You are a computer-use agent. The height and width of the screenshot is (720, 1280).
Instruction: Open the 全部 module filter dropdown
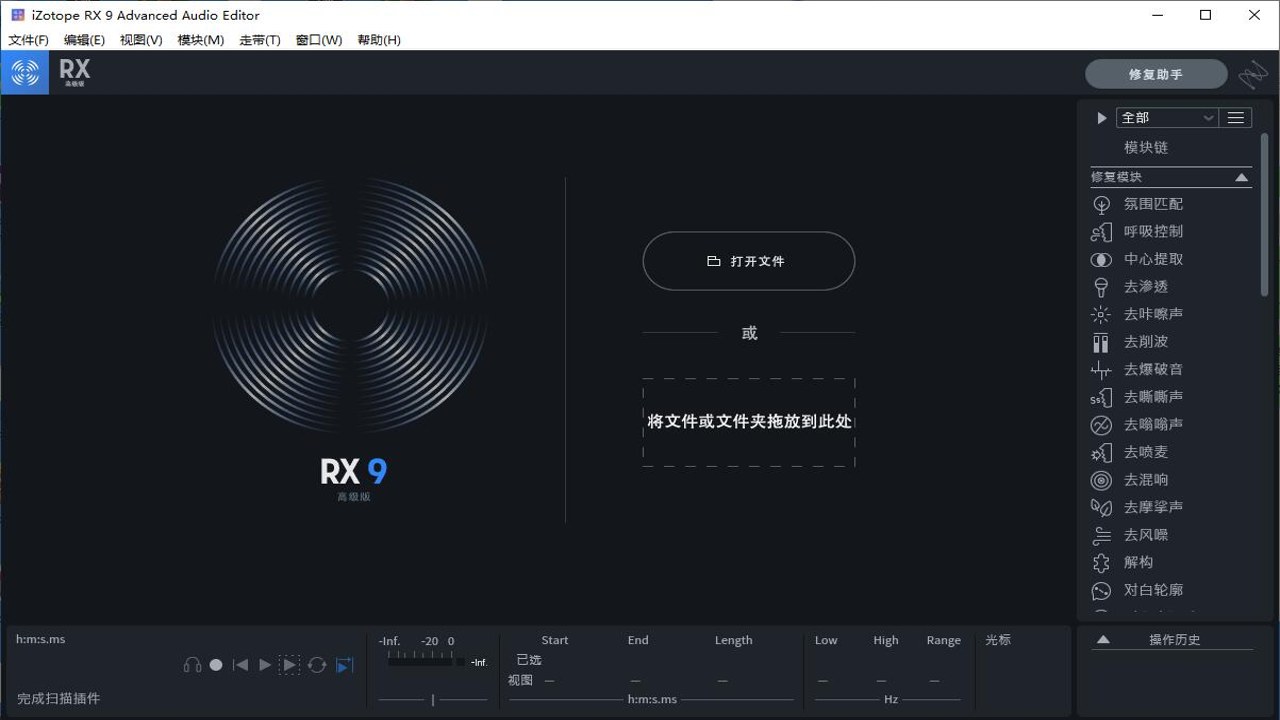(x=1167, y=118)
